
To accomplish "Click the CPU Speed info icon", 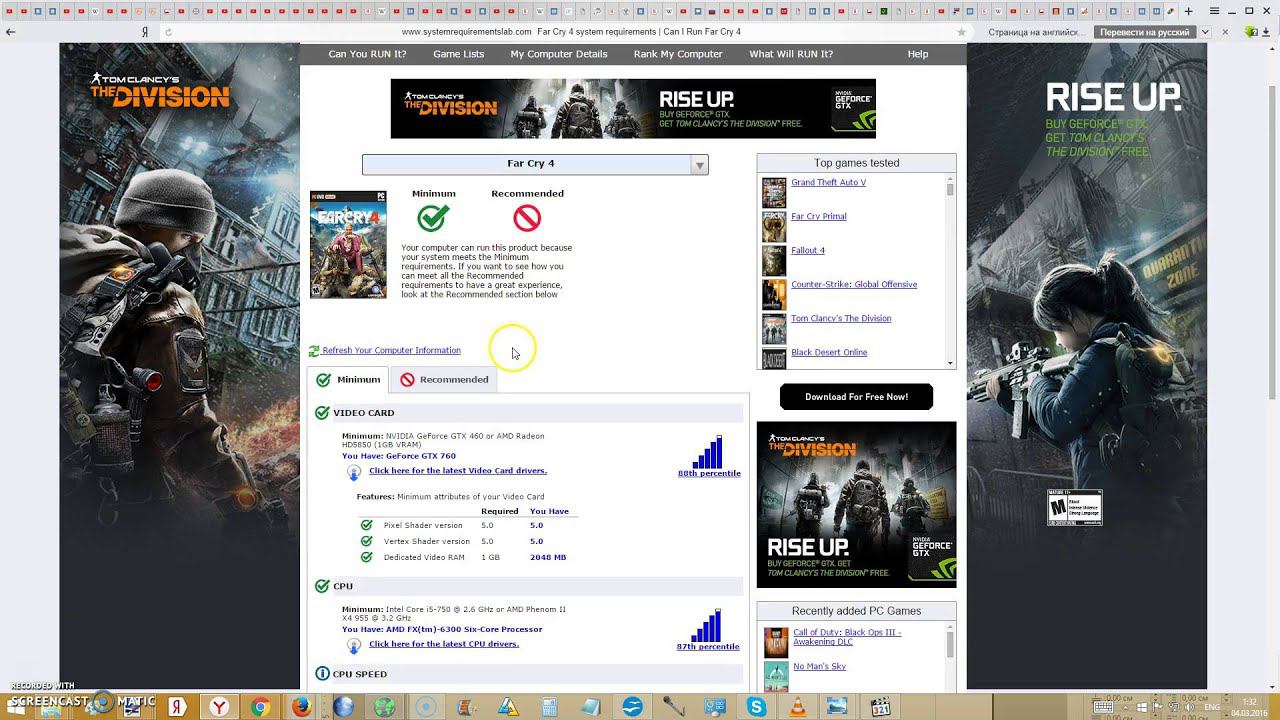I will [x=322, y=674].
